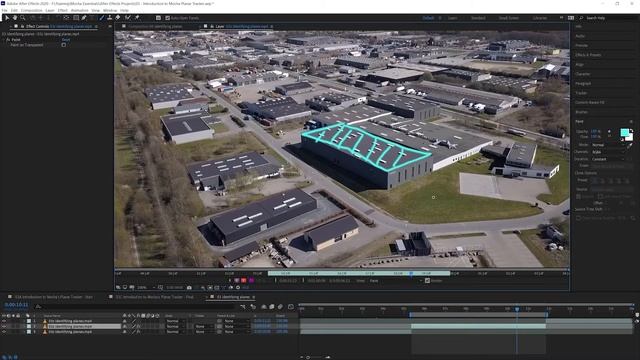Open layer 1 blending Mode dropdown
Image resolution: width=640 pixels, height=360 pixels.
176,321
